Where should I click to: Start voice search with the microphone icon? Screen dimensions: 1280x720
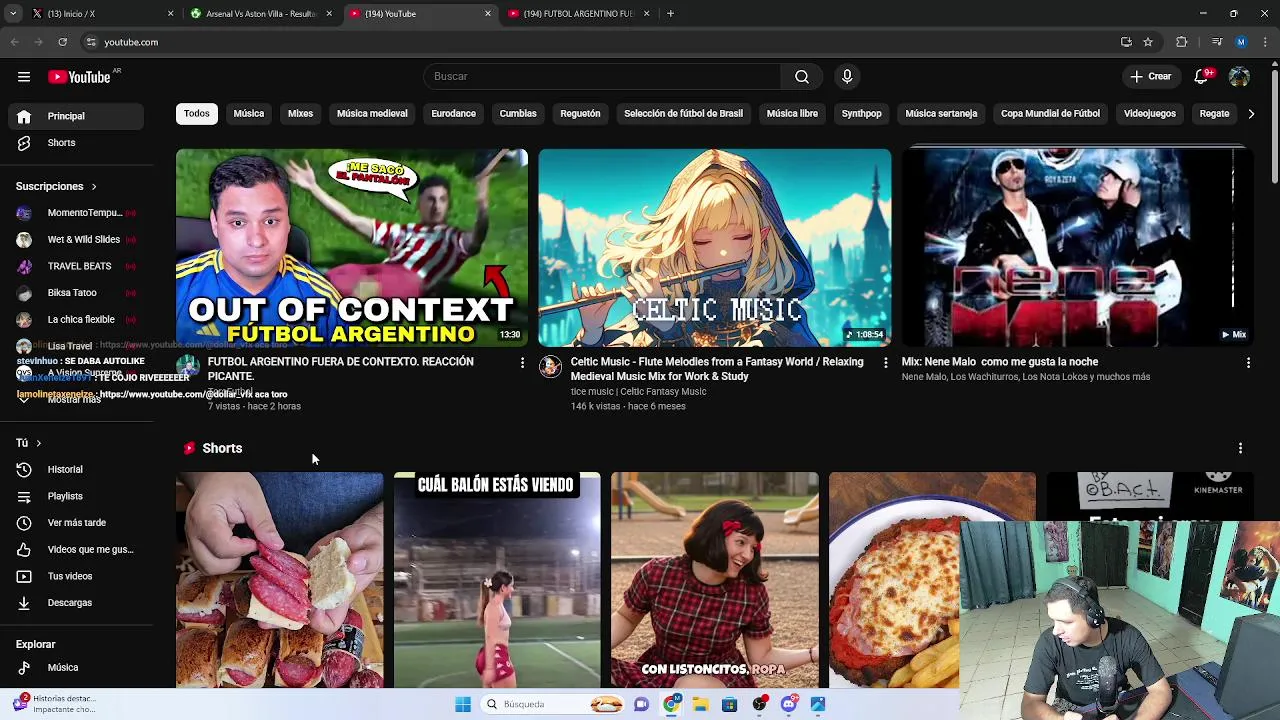847,76
